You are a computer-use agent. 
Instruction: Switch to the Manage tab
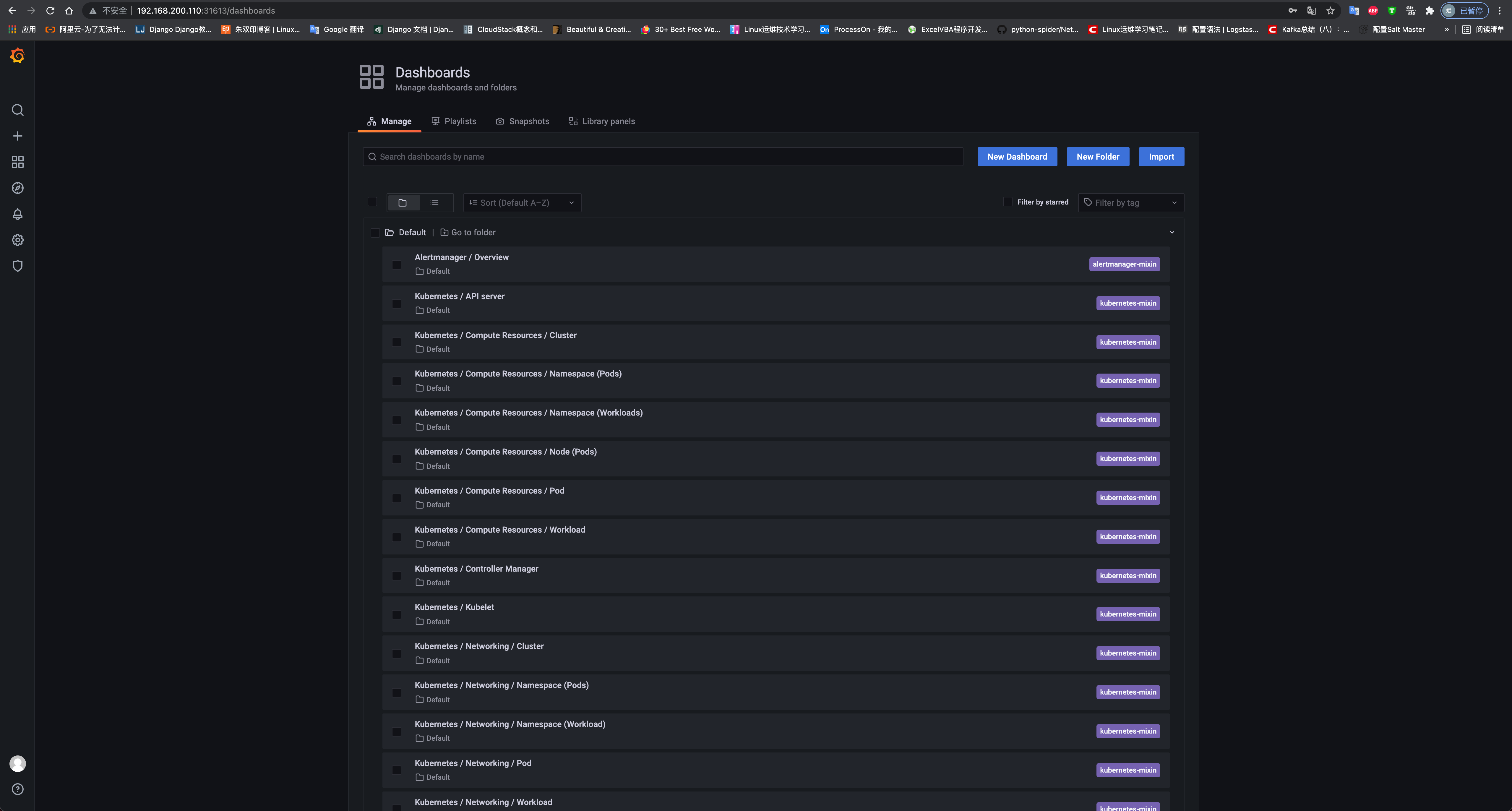point(389,121)
